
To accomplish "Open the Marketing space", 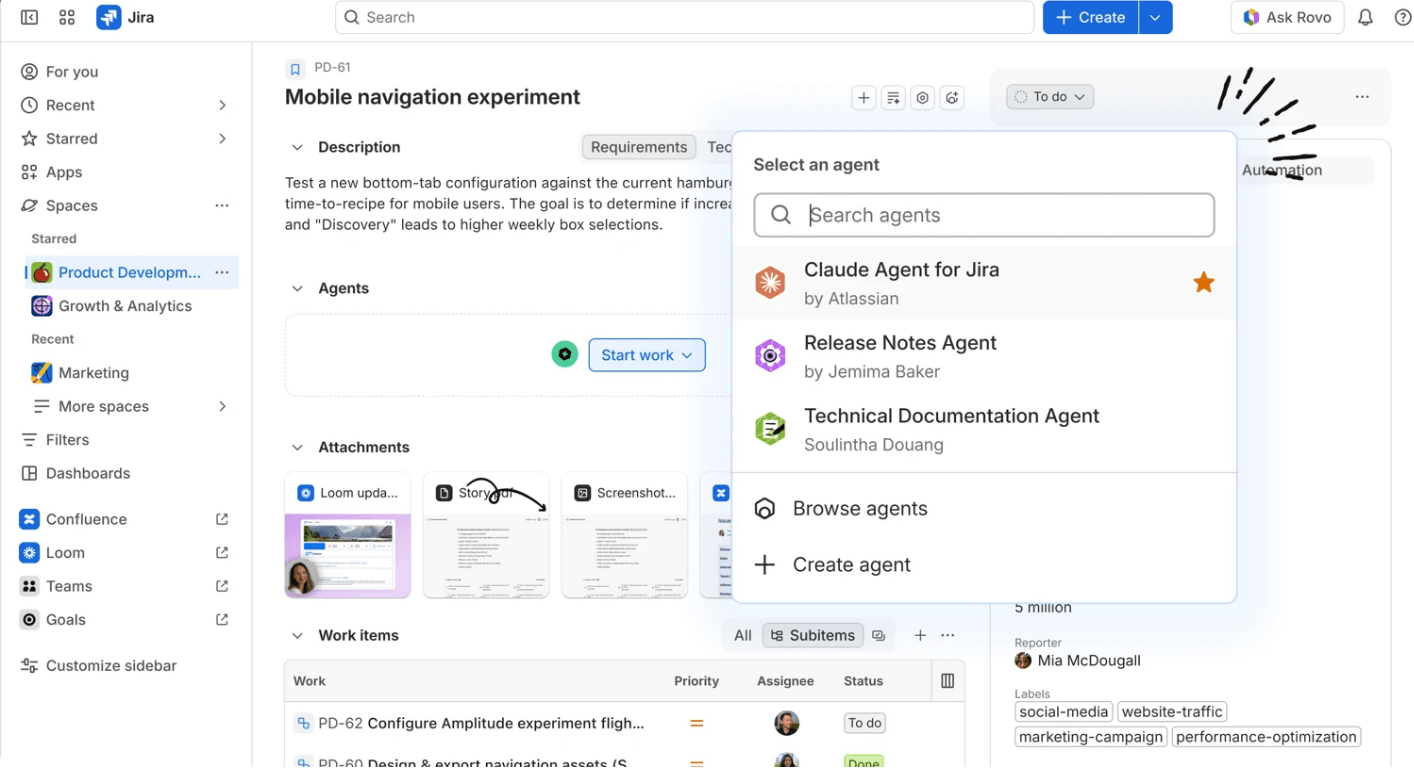I will pos(93,373).
